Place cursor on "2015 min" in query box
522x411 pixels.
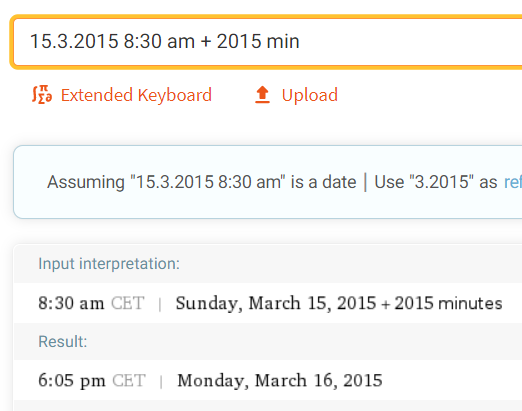pos(258,41)
